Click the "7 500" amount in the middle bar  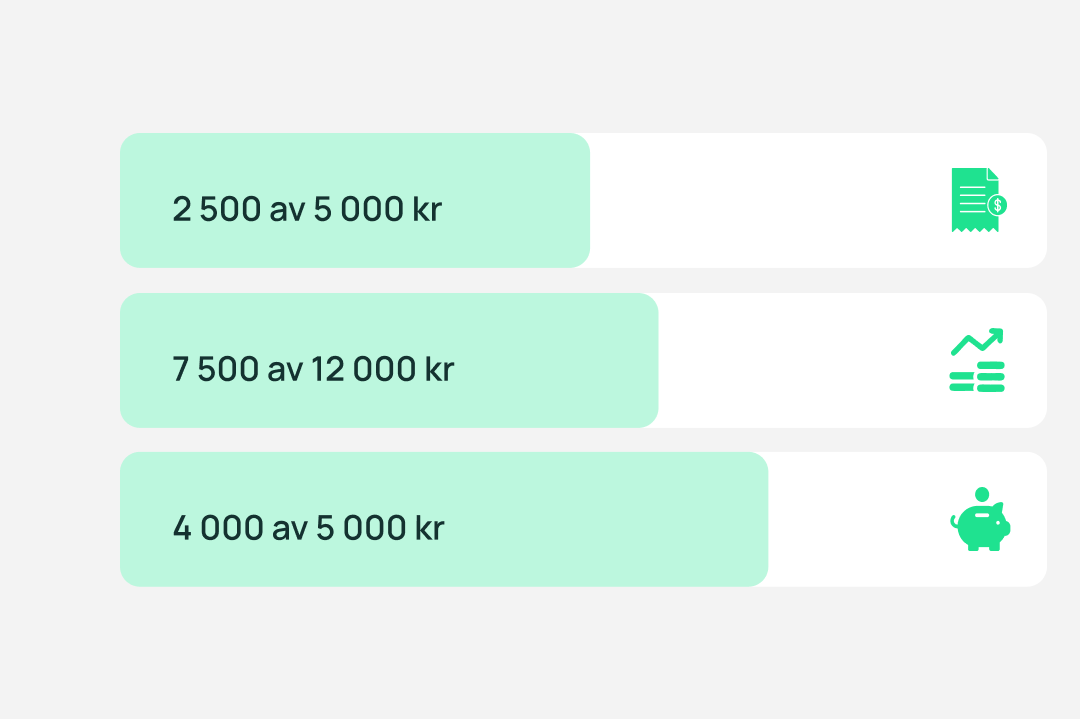pos(214,369)
